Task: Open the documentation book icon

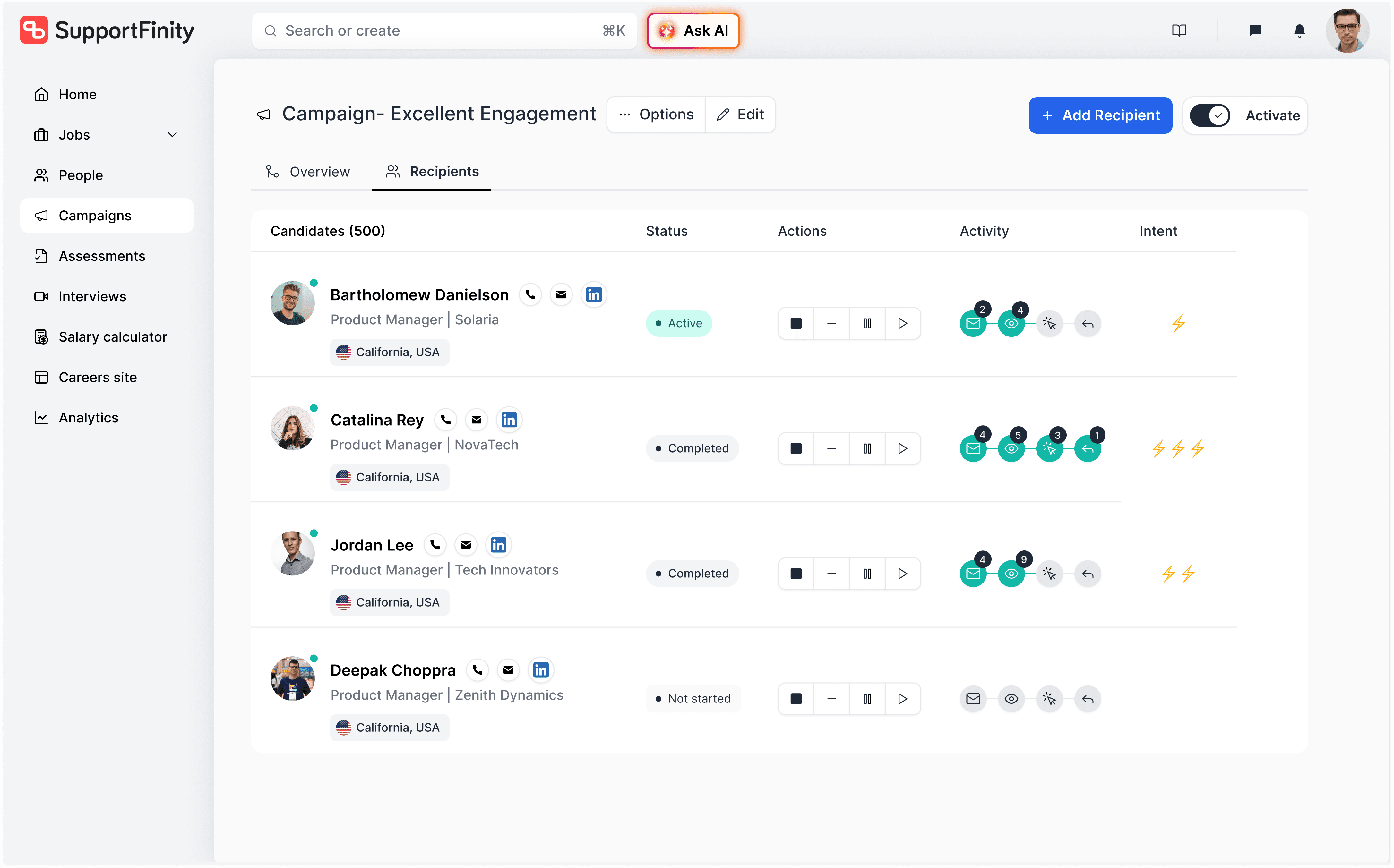Action: point(1179,30)
